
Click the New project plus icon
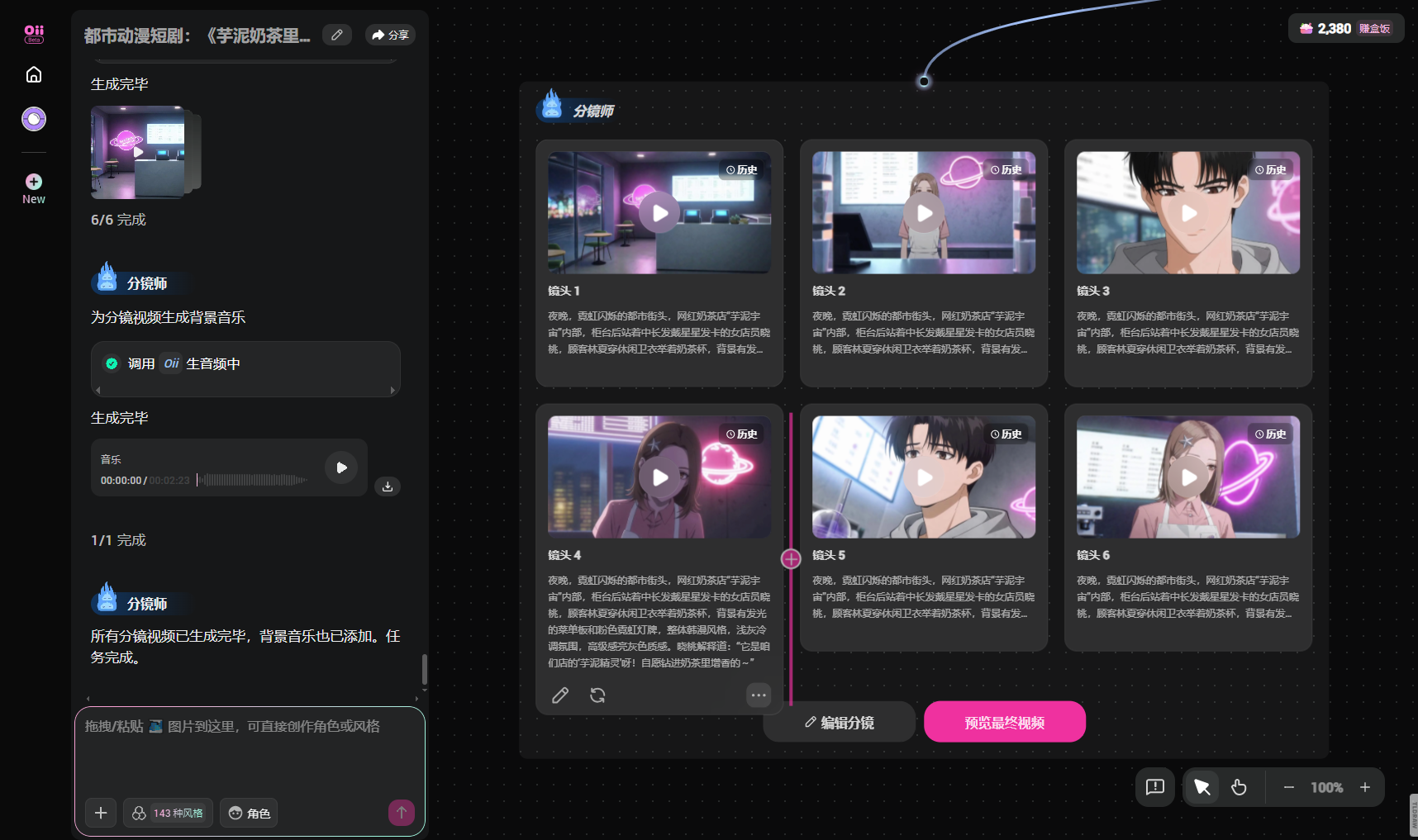pyautogui.click(x=34, y=182)
